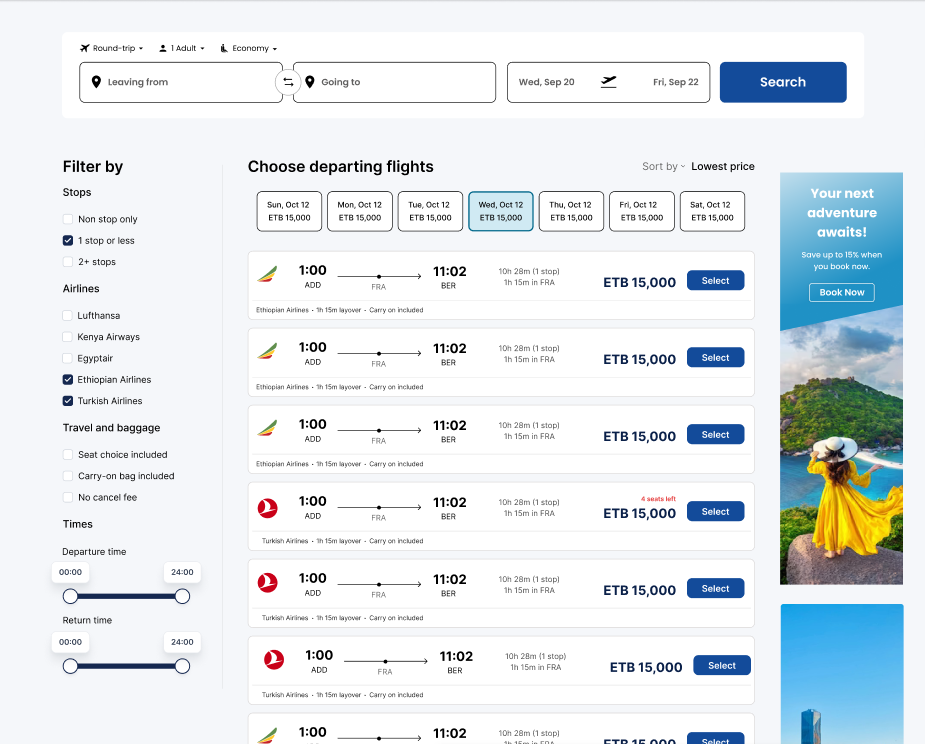This screenshot has height=744, width=925.
Task: Check the Kenya Airways airline filter
Action: (67, 337)
